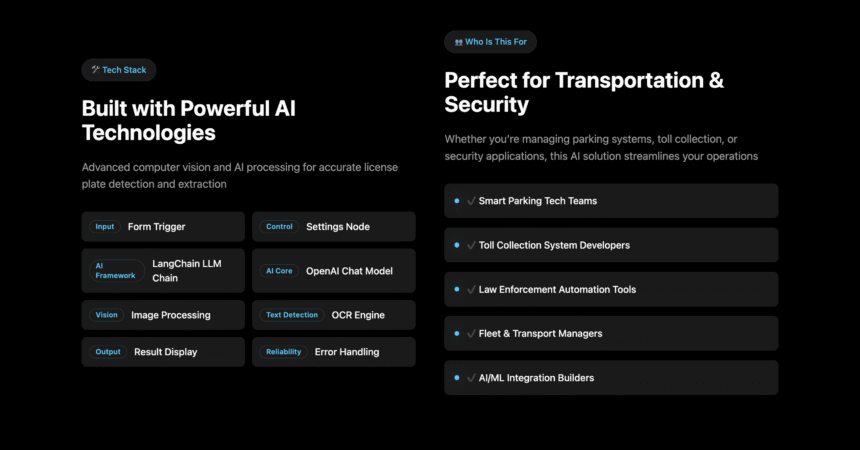
Task: Click checkmark icon beside AI/ML Integration Builders
Action: 471,378
